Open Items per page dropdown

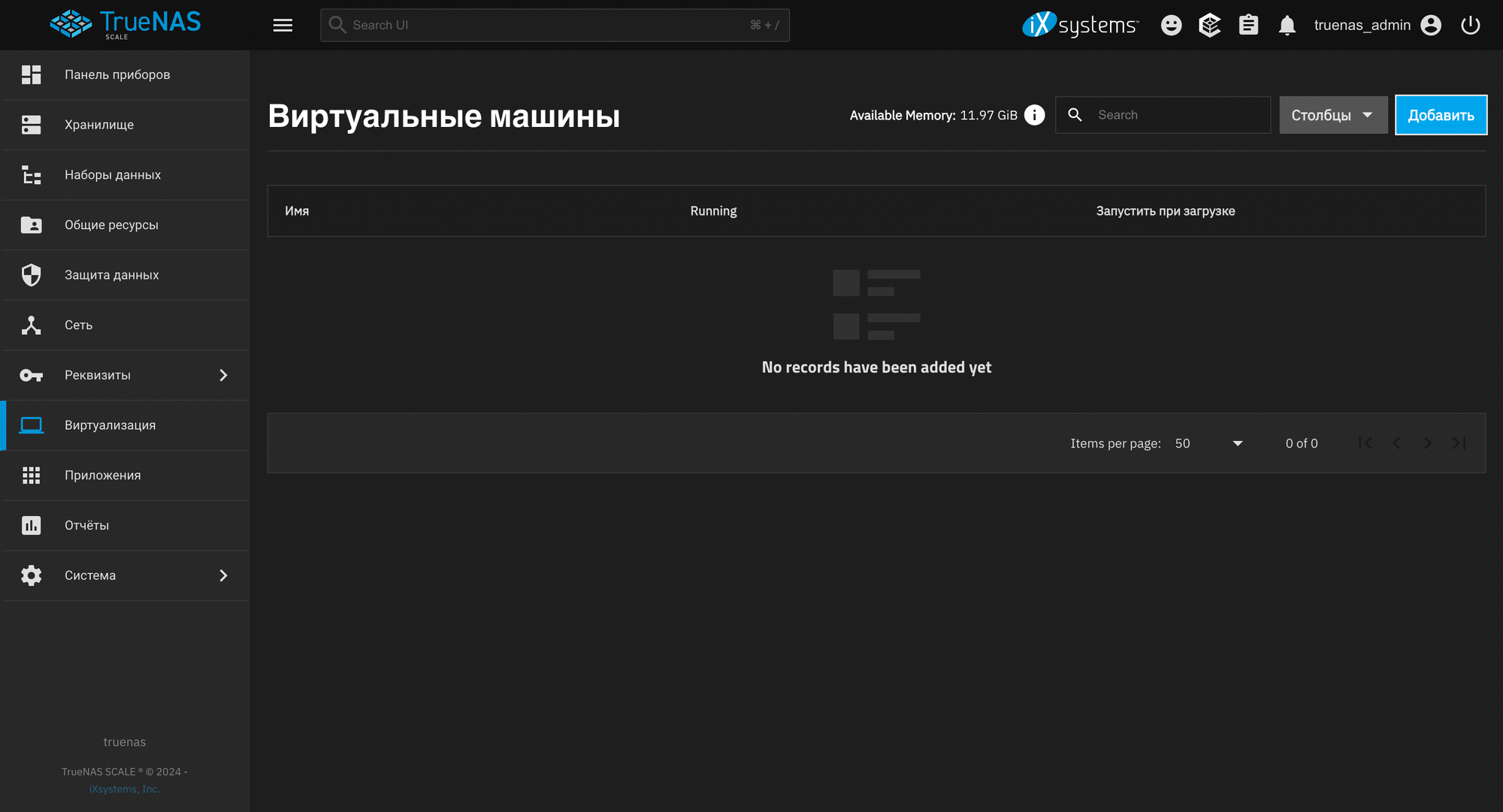pyautogui.click(x=1209, y=443)
